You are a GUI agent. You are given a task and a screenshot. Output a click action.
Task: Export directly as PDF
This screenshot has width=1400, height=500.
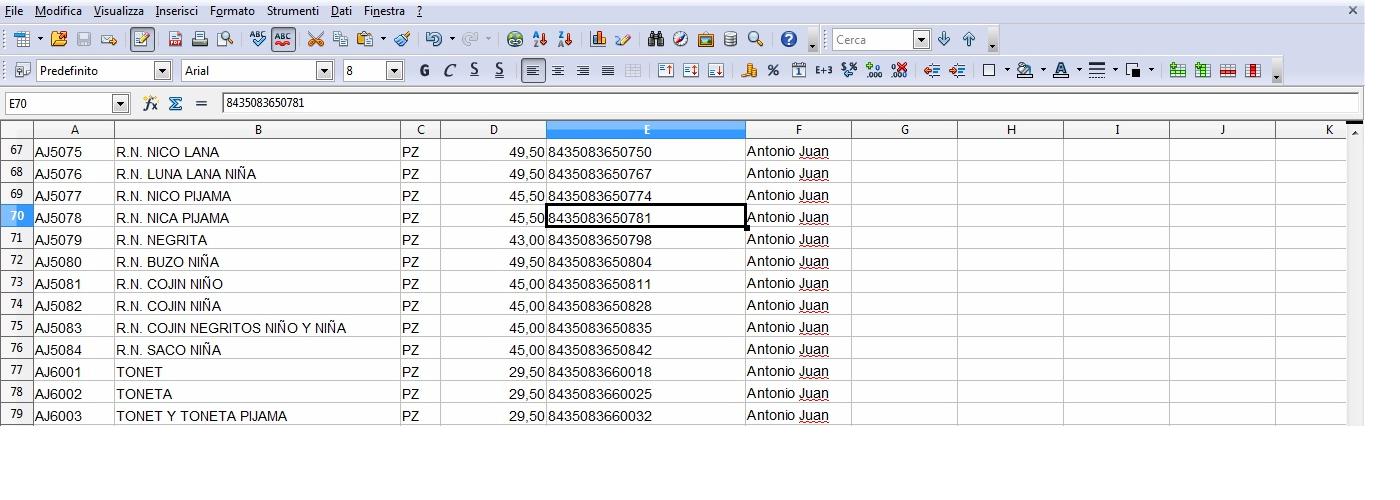(x=175, y=39)
